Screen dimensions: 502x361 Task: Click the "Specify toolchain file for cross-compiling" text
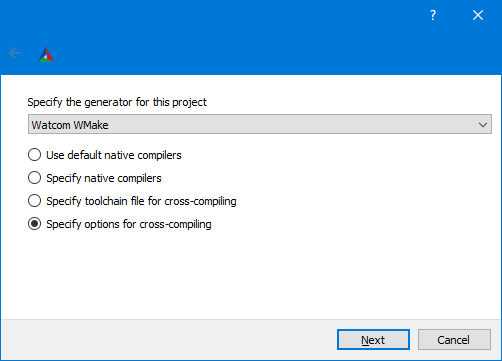(x=141, y=201)
